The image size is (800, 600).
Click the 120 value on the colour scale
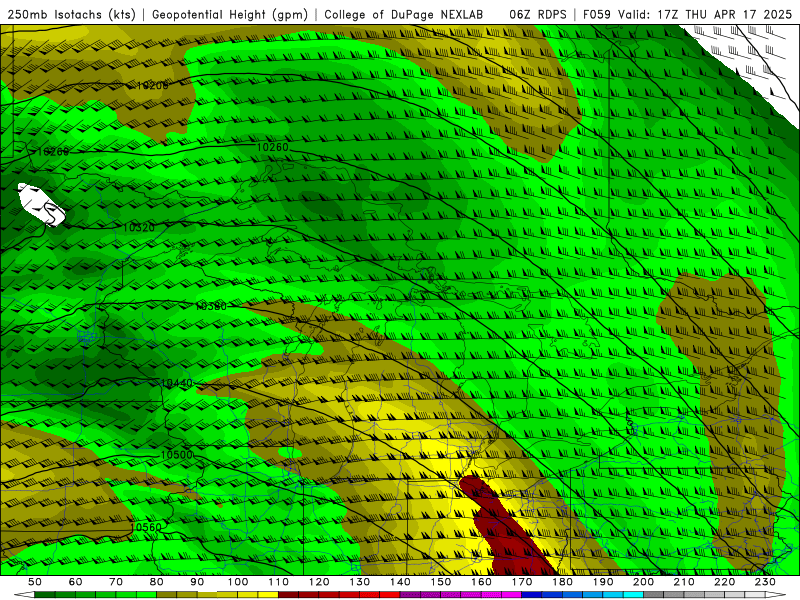(319, 582)
